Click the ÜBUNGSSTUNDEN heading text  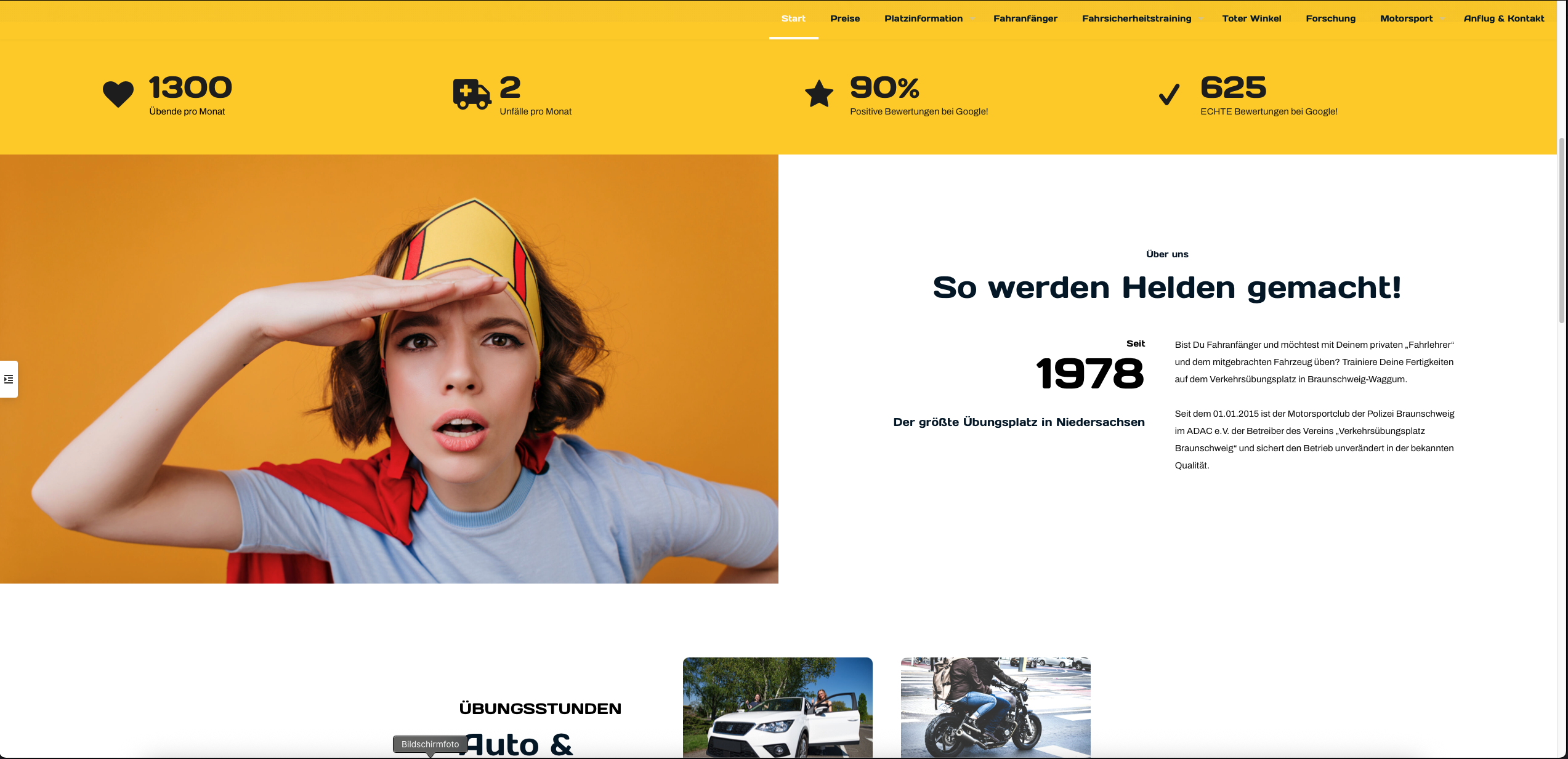point(540,709)
